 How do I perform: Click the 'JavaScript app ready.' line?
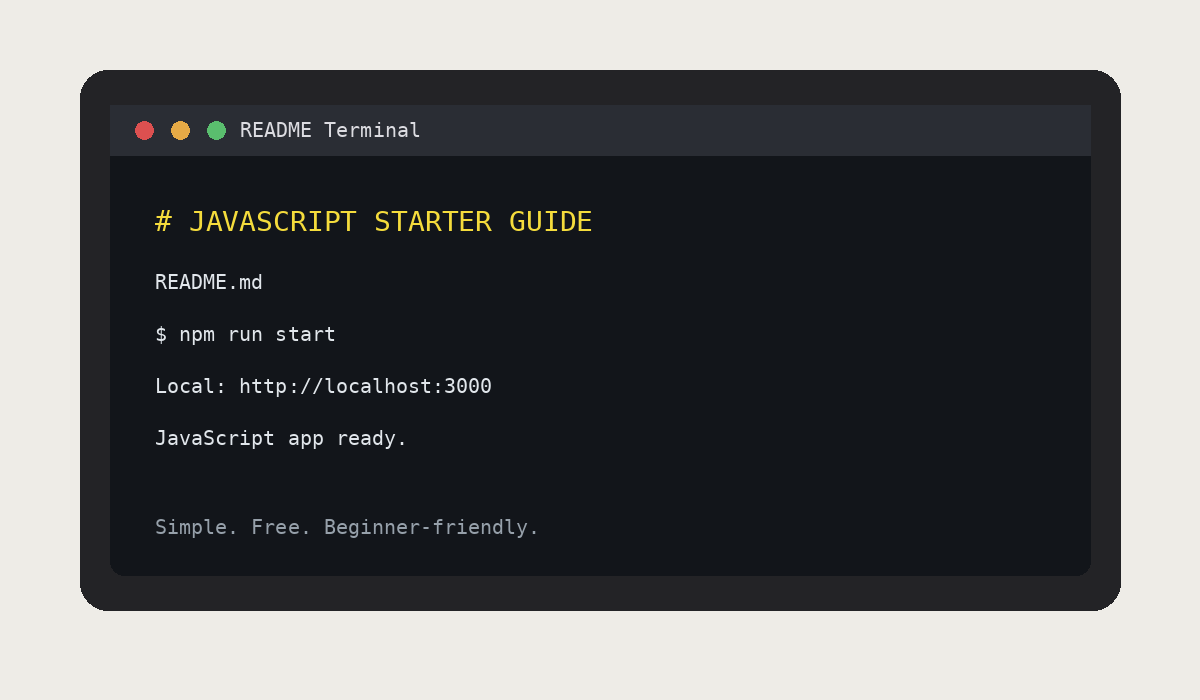coord(281,438)
